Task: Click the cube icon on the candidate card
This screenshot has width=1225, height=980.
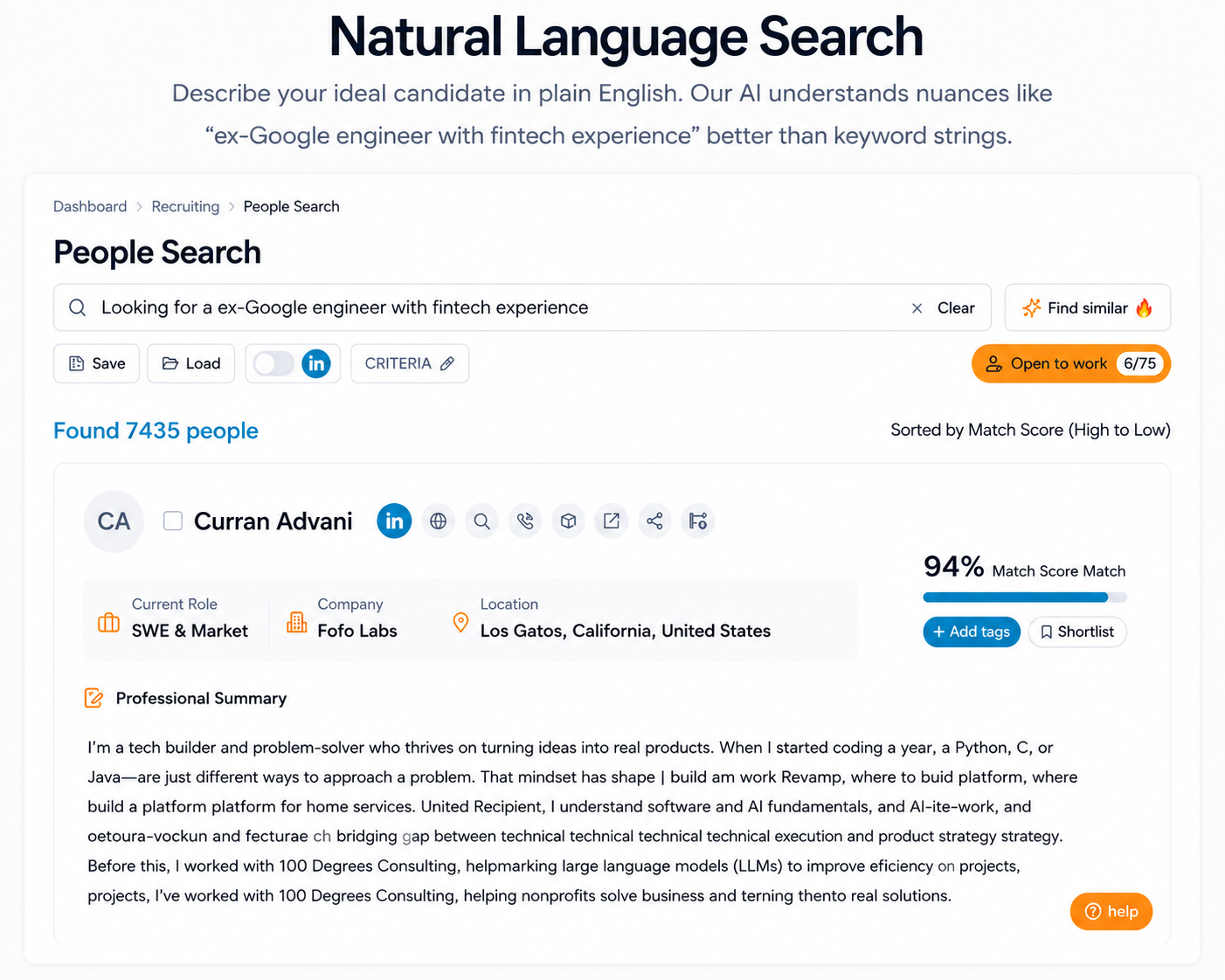Action: click(x=568, y=521)
